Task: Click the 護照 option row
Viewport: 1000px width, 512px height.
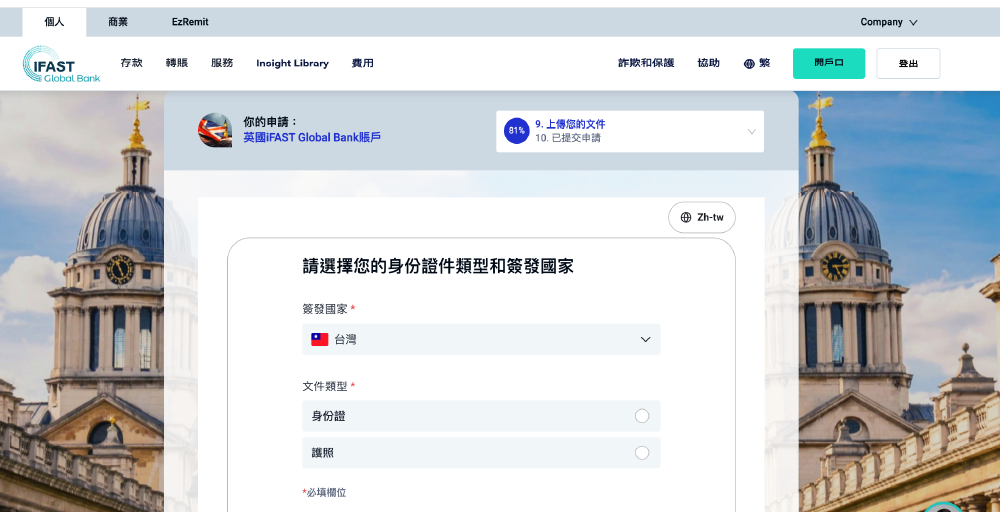Action: [x=481, y=453]
